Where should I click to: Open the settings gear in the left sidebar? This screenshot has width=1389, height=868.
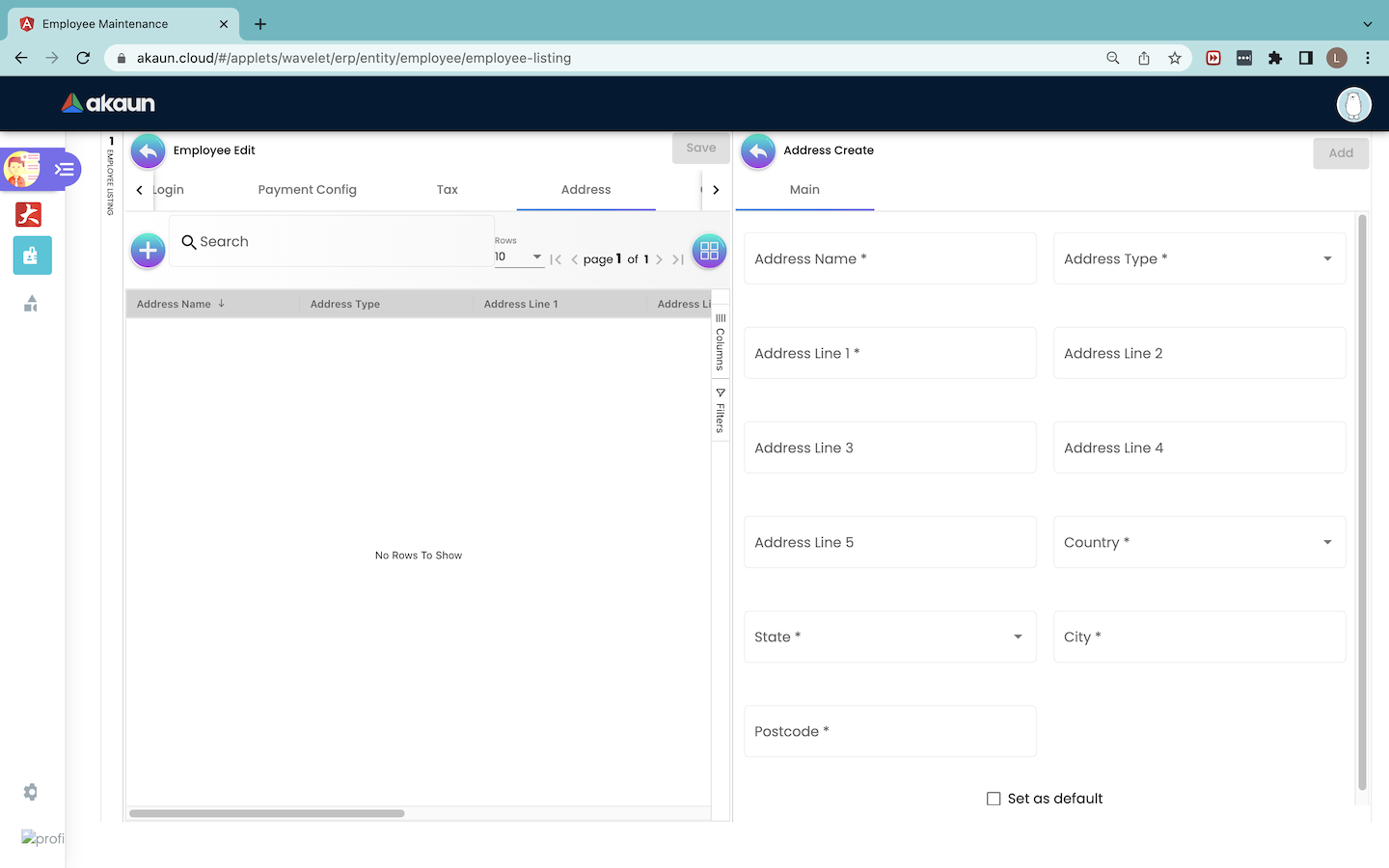point(31,792)
